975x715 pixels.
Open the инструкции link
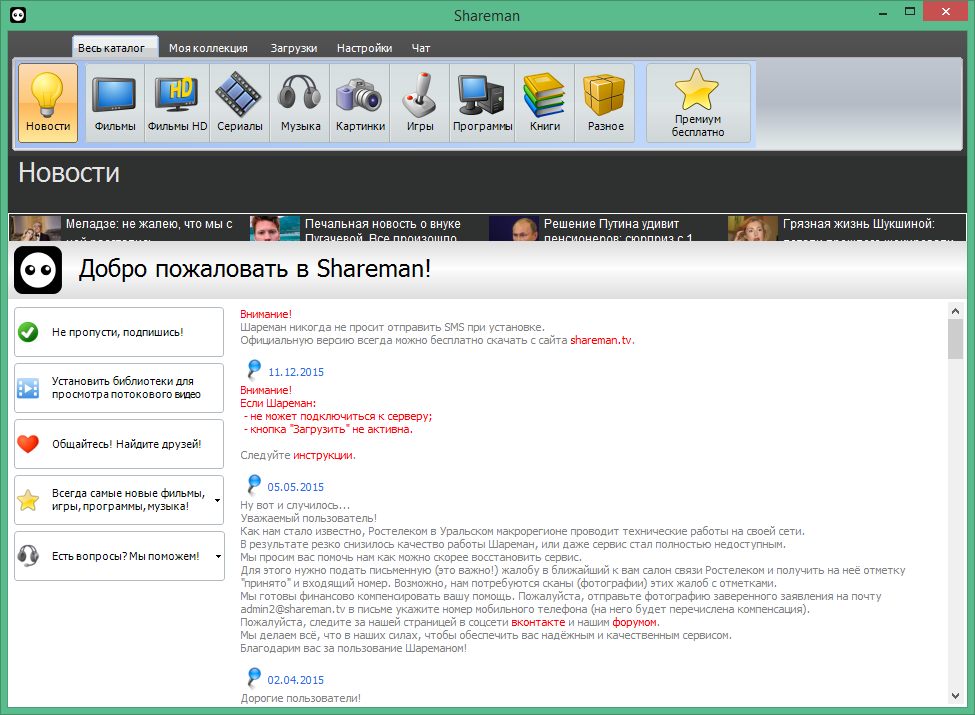pyautogui.click(x=323, y=455)
